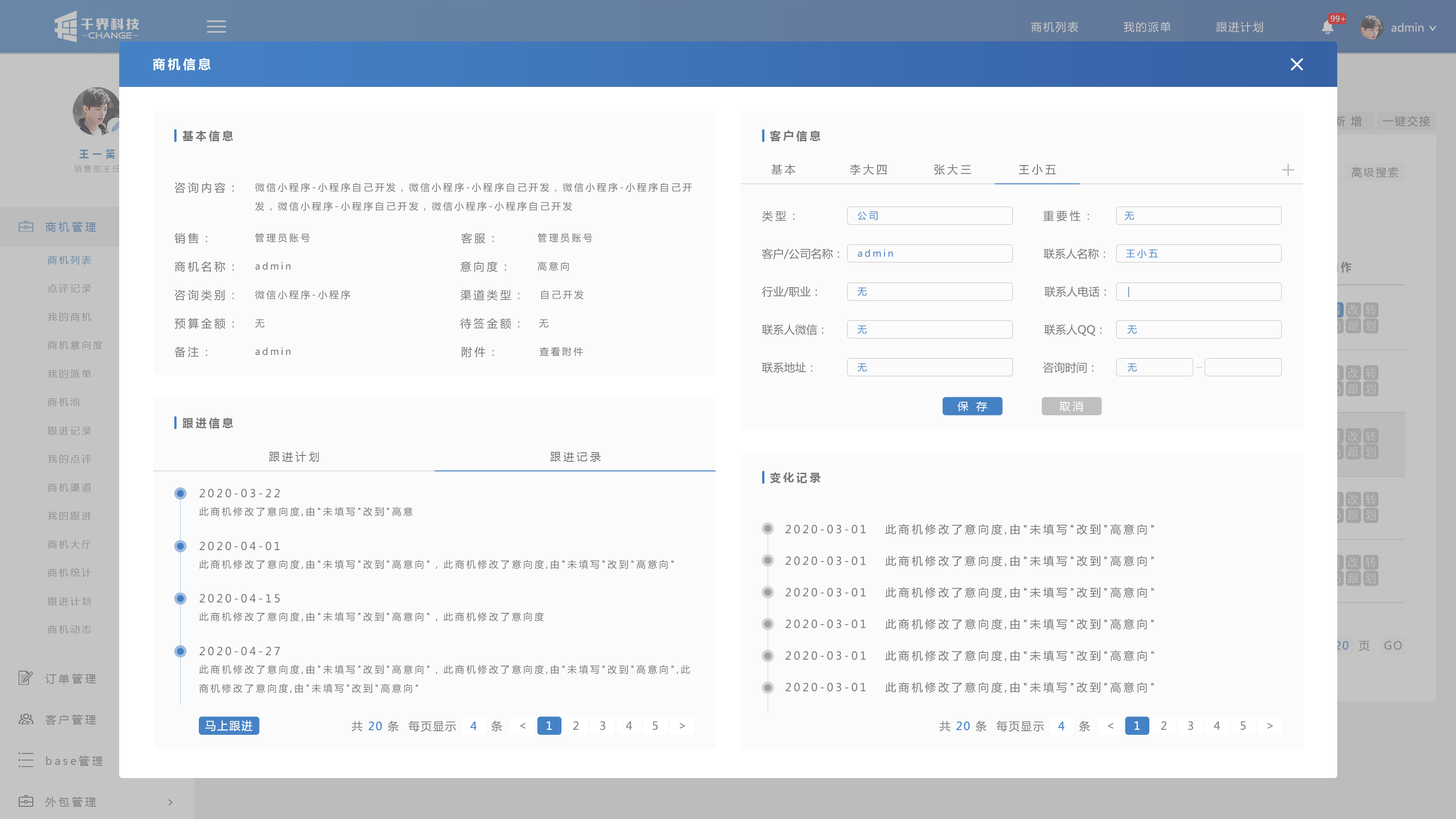Focus the 重要性 field
Screen dimensions: 1456x819
(x=1198, y=215)
